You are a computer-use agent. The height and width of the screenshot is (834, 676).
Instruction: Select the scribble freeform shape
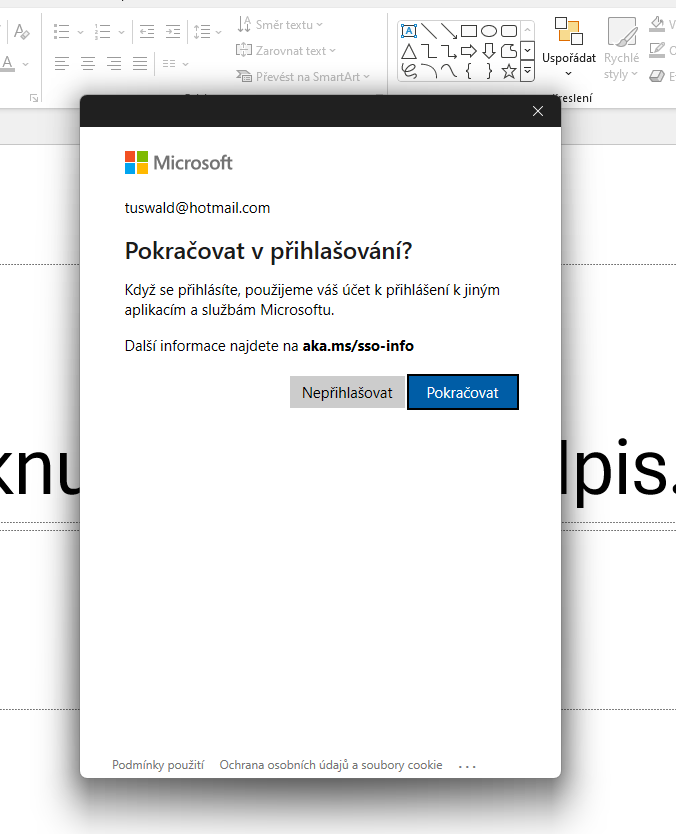coord(408,71)
